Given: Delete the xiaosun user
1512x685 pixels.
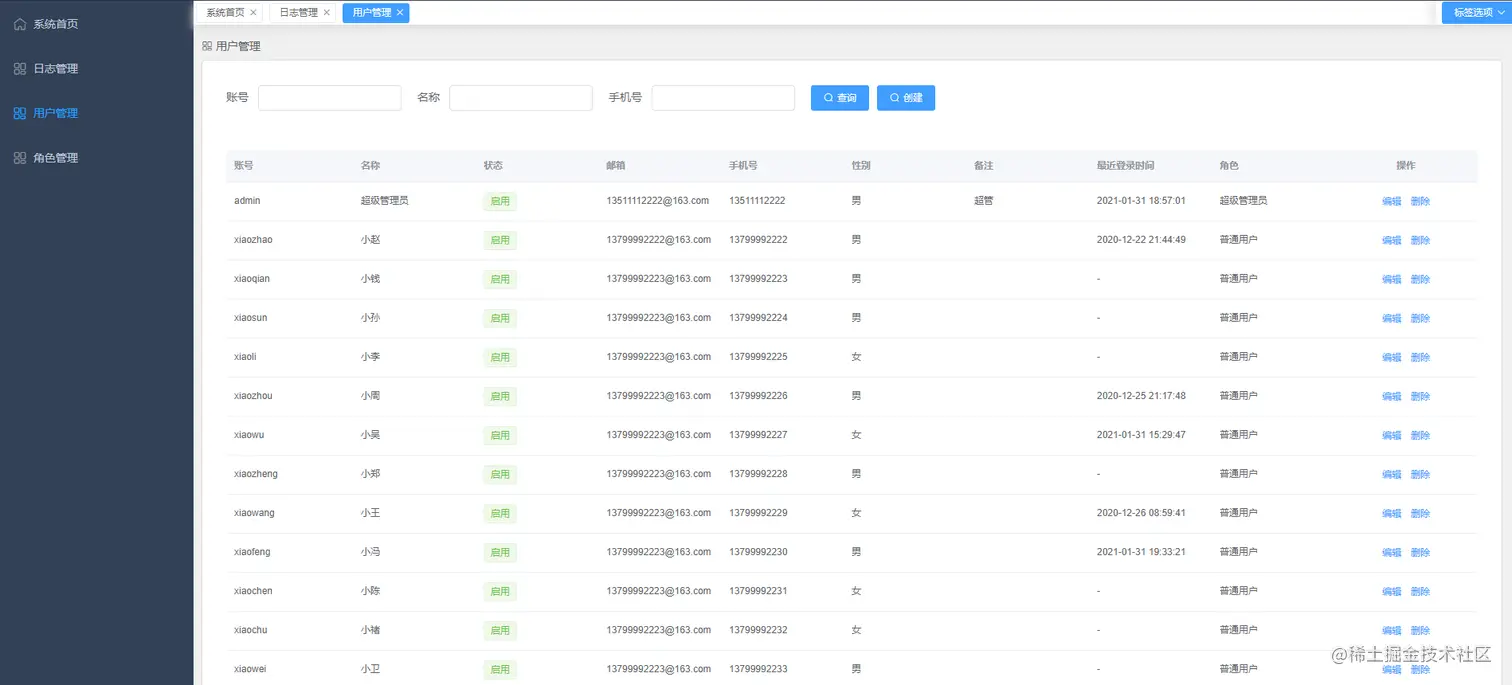Looking at the screenshot, I should pos(1420,318).
